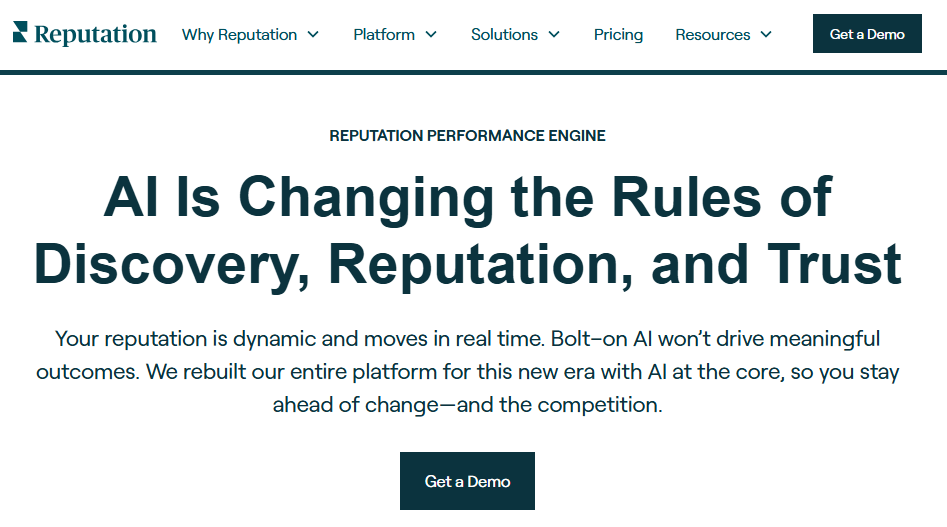Click the Get a Demo button below the paragraph
This screenshot has height=527, width=947.
[467, 481]
